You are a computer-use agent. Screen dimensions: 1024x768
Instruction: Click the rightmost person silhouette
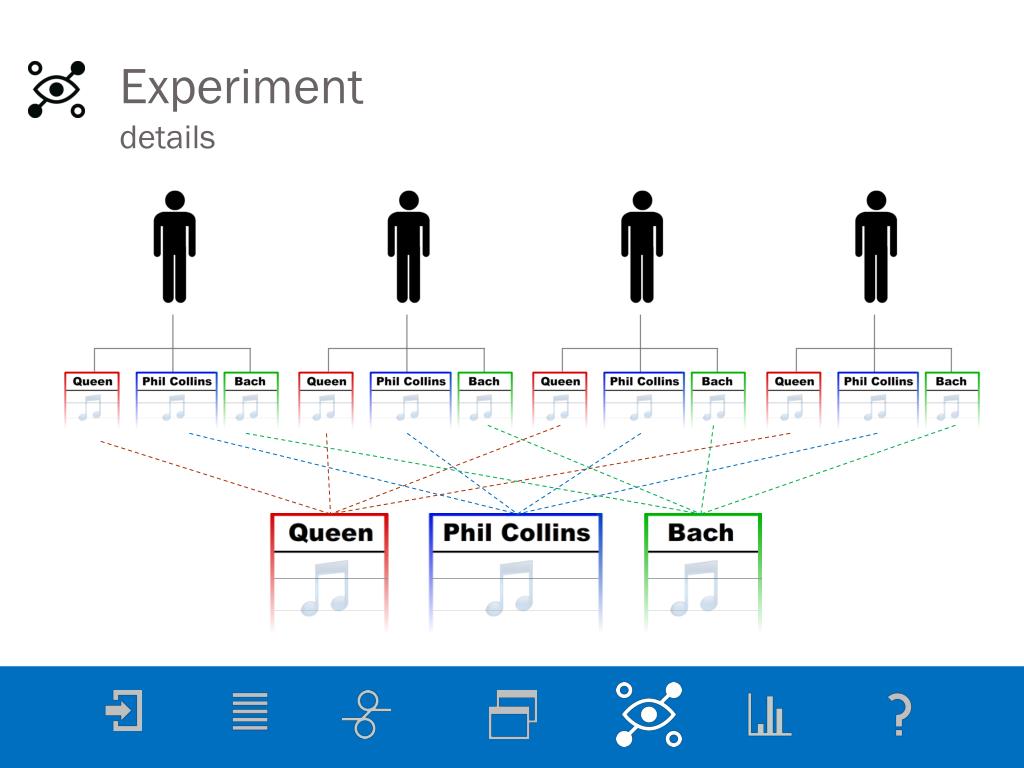click(876, 247)
